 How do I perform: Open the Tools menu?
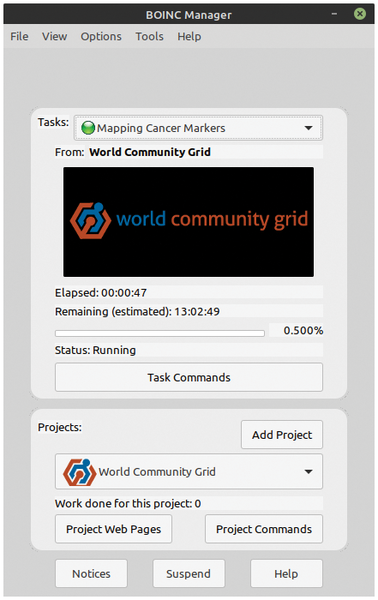pyautogui.click(x=150, y=36)
